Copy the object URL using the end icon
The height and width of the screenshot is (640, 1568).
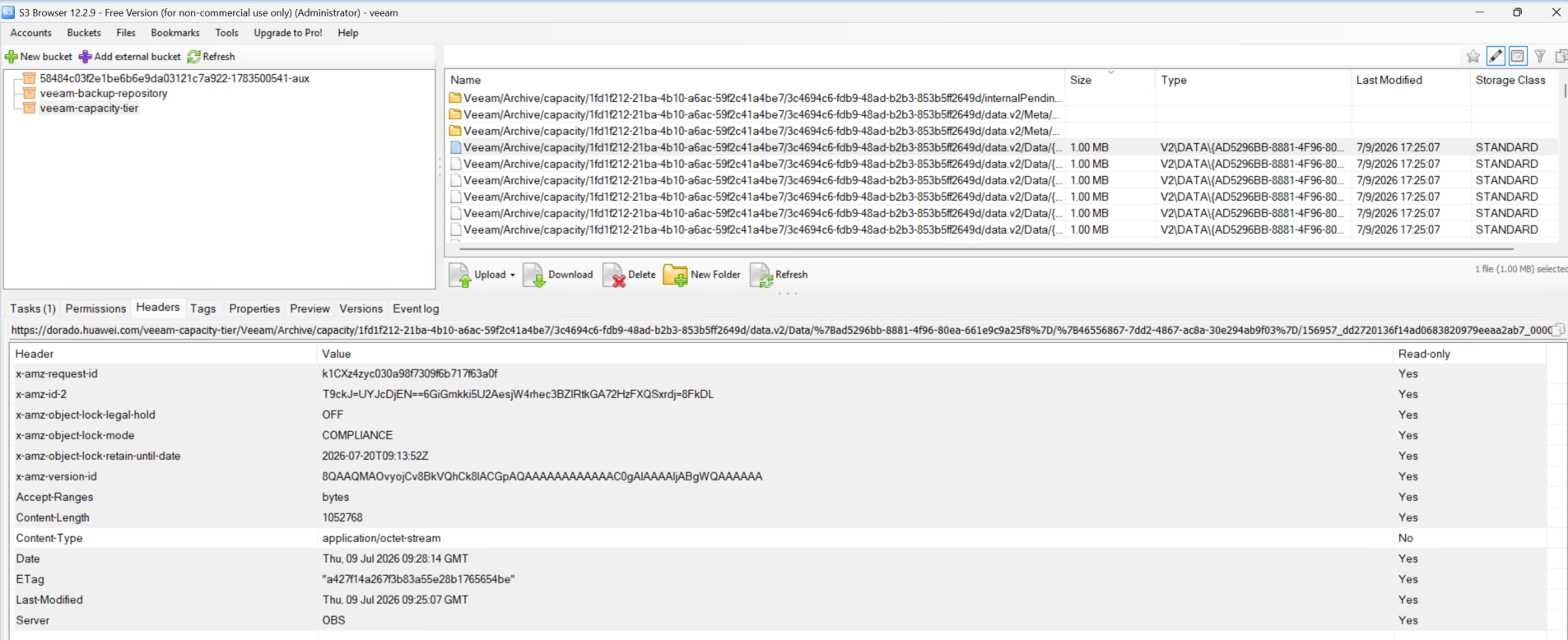click(x=1558, y=330)
